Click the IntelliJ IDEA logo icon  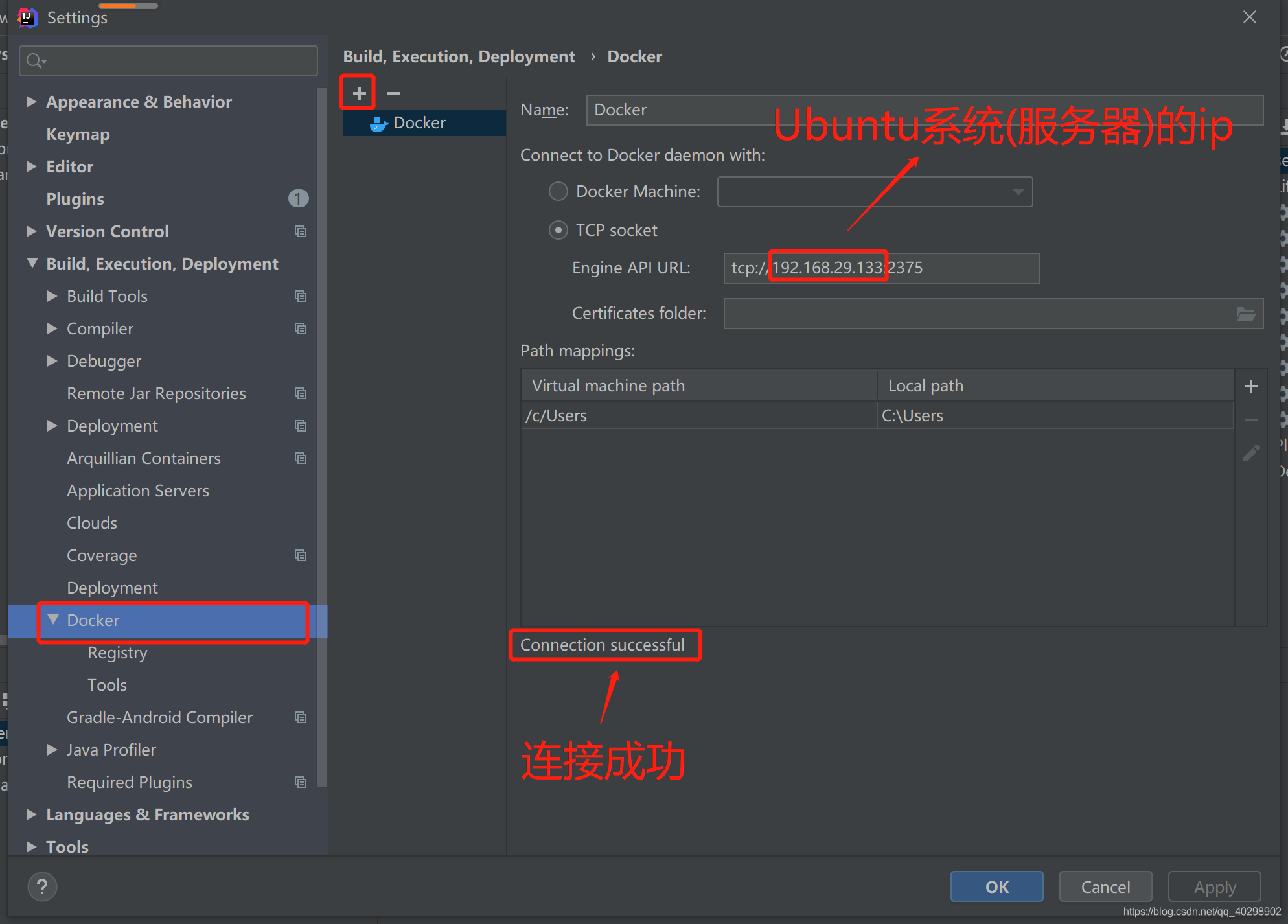coord(27,18)
